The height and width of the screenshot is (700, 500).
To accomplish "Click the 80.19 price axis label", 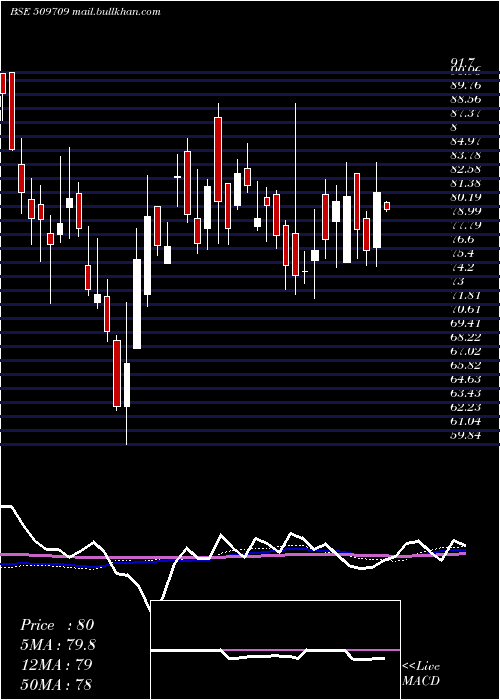I will (466, 197).
